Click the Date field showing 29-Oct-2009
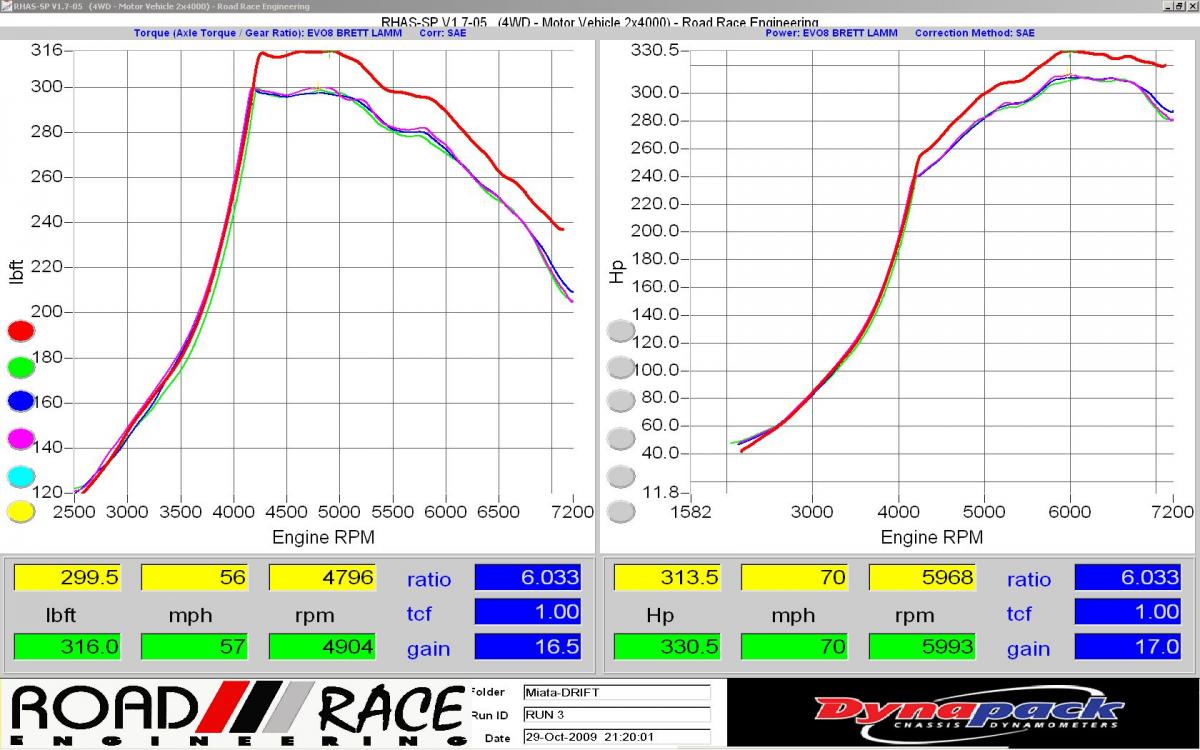The image size is (1200, 750). tap(616, 737)
